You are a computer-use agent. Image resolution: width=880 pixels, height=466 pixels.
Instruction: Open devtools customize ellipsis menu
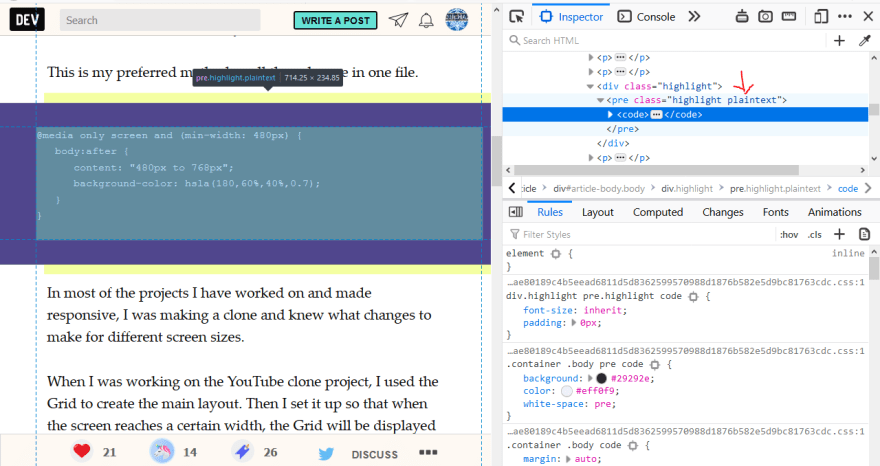[x=845, y=17]
